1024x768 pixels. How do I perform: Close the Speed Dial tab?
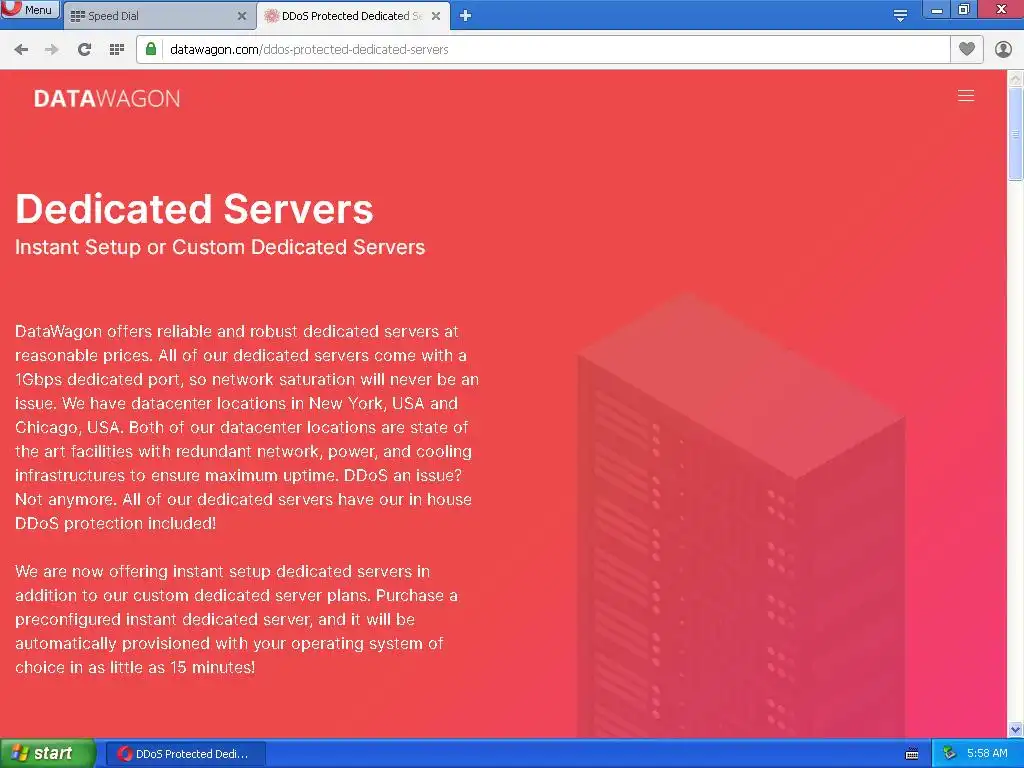242,16
